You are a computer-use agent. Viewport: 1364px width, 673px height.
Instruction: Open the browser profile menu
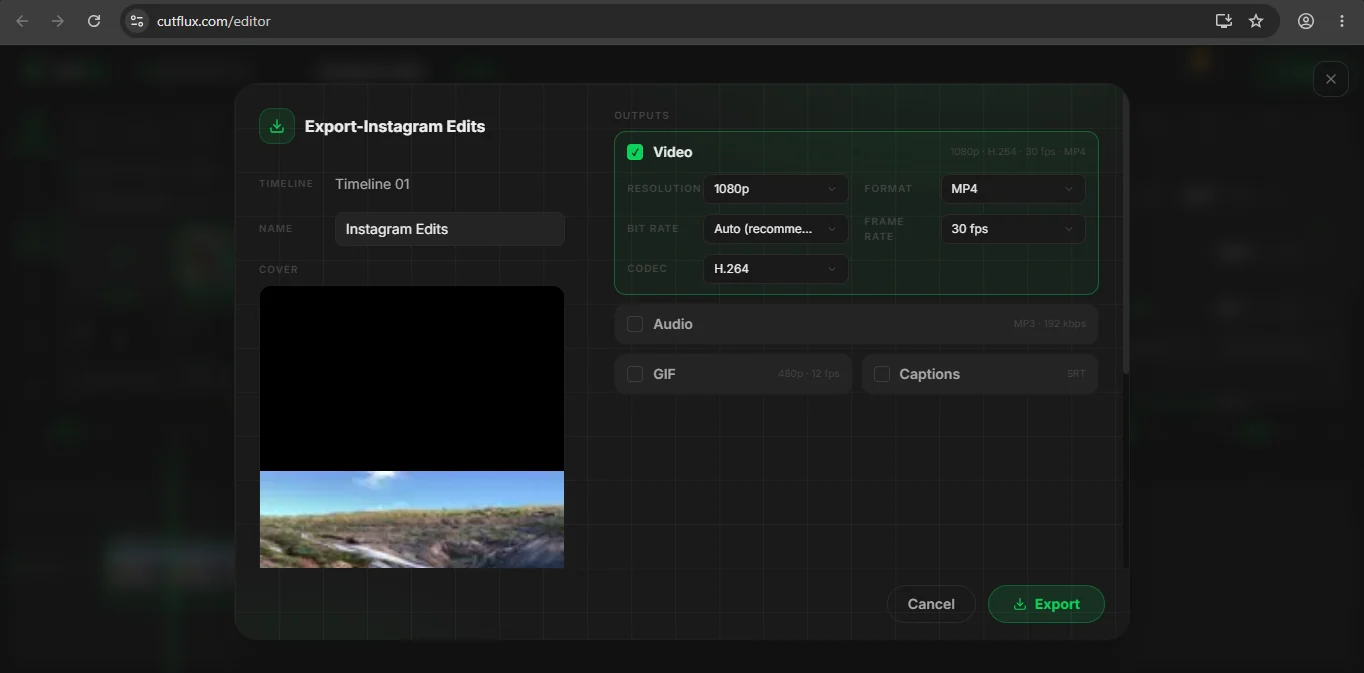[1306, 20]
